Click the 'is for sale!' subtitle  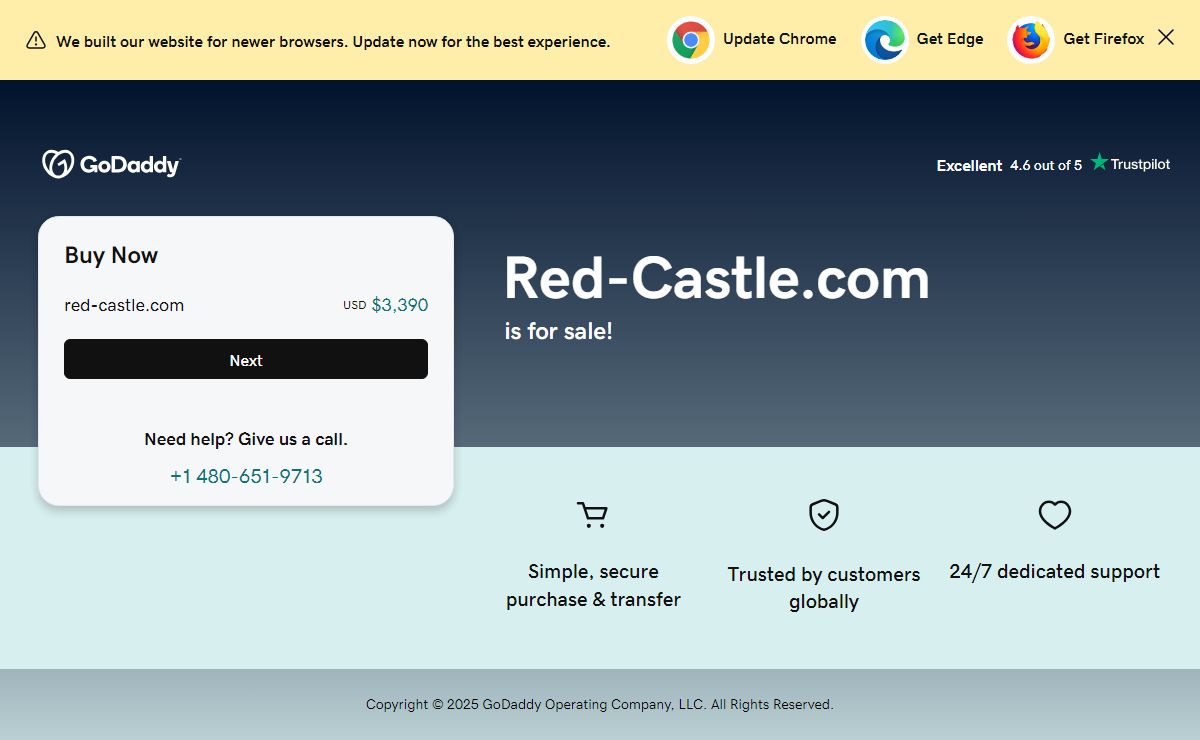coord(558,331)
